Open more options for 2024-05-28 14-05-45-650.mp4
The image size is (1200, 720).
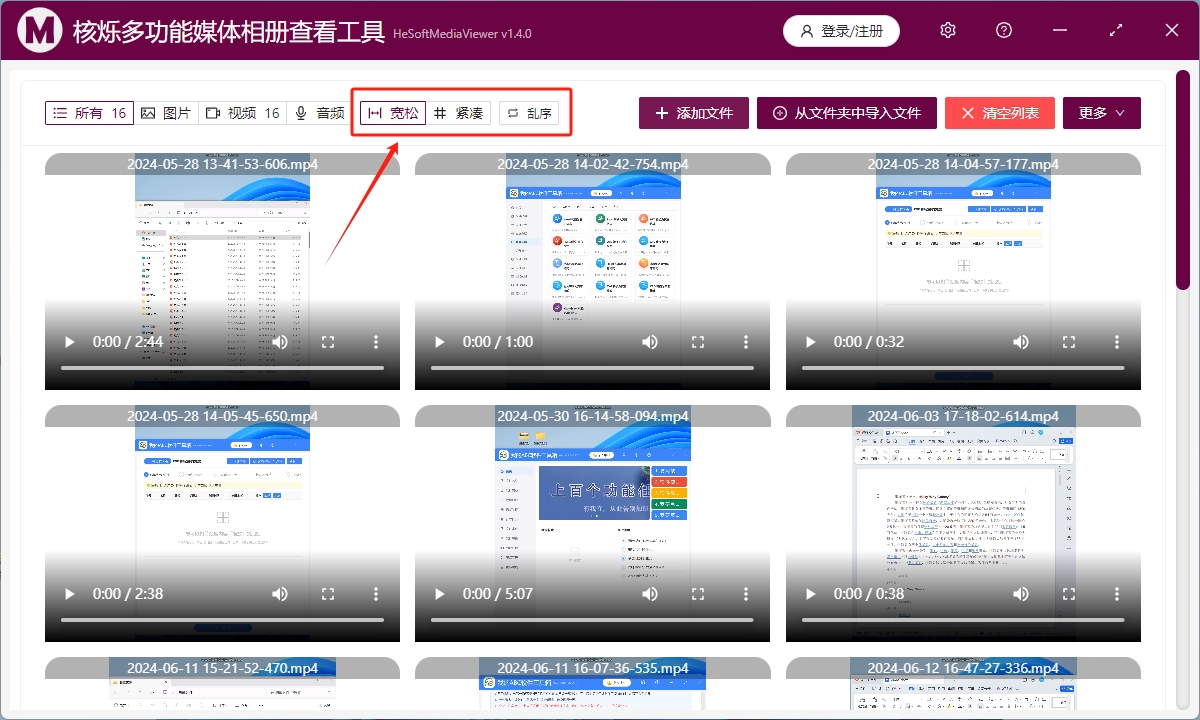point(376,594)
